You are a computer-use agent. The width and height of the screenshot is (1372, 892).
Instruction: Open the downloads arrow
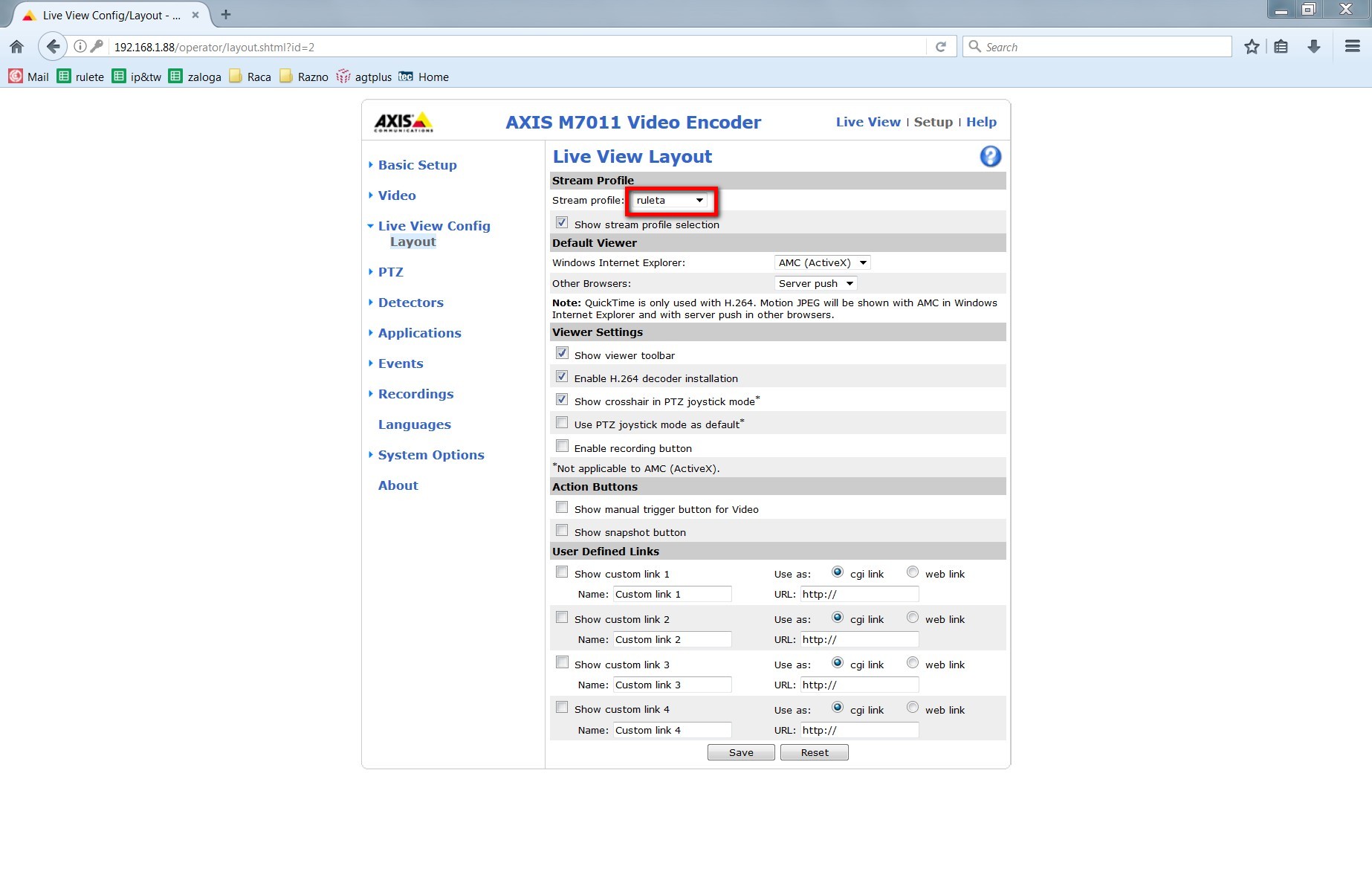tap(1313, 47)
